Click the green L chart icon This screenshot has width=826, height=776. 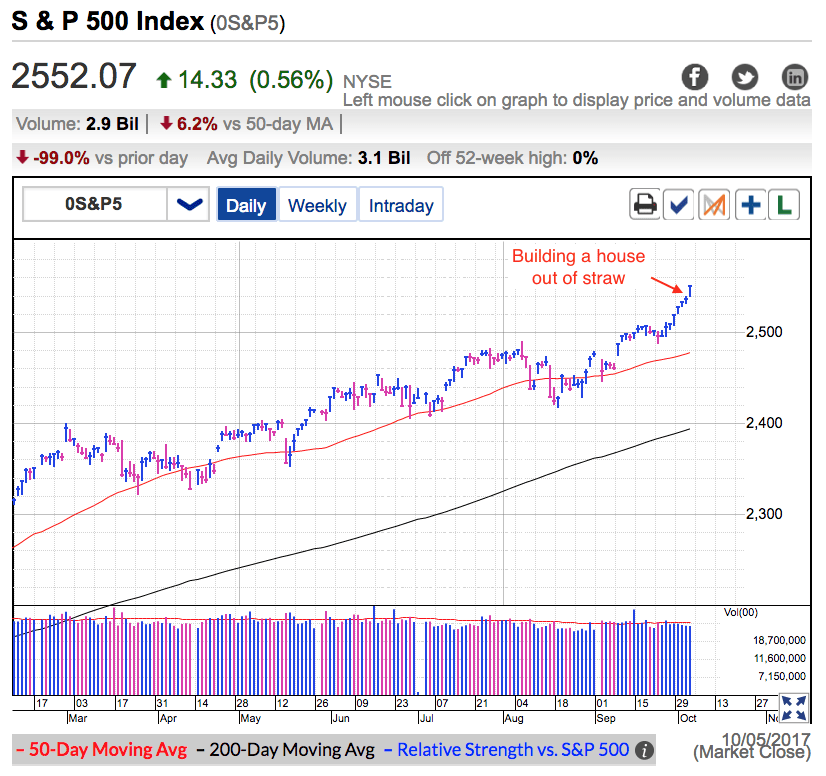(x=784, y=204)
